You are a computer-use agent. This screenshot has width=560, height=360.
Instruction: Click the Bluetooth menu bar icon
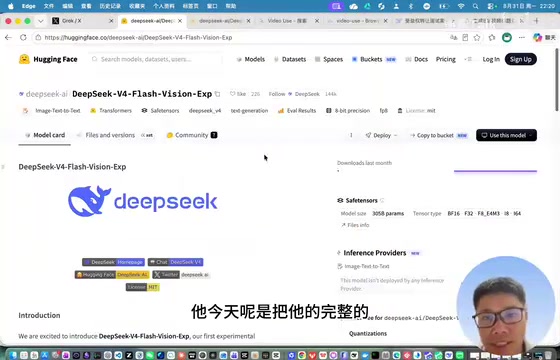tap(411, 6)
